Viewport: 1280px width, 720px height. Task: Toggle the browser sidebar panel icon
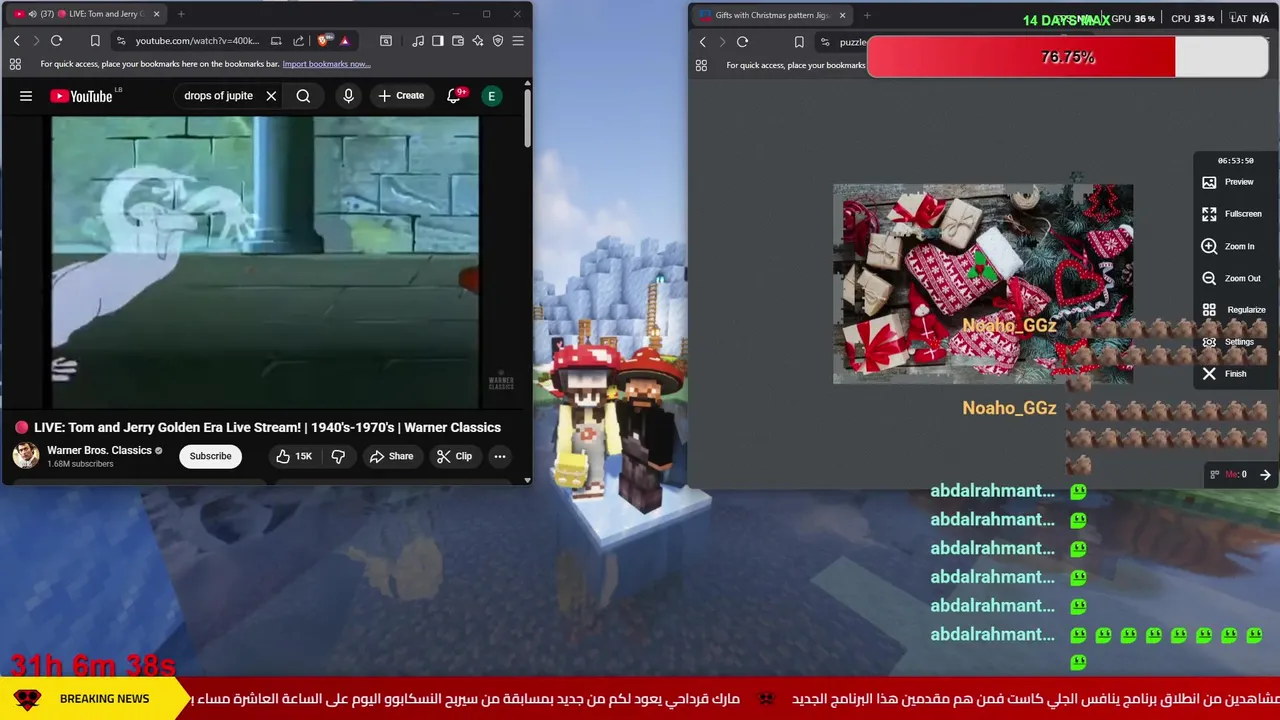click(437, 41)
